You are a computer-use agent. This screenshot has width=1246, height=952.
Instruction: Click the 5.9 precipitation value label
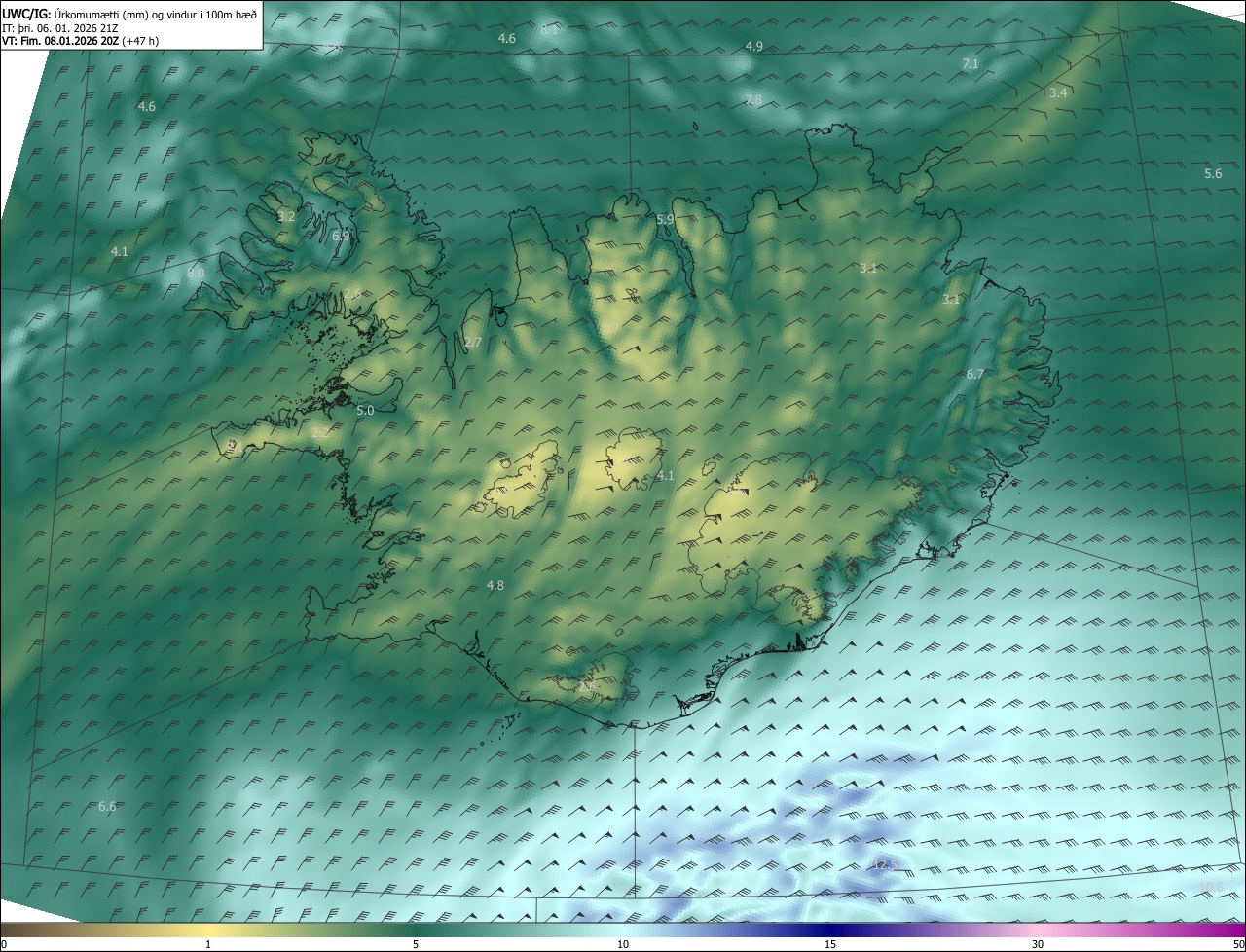665,220
